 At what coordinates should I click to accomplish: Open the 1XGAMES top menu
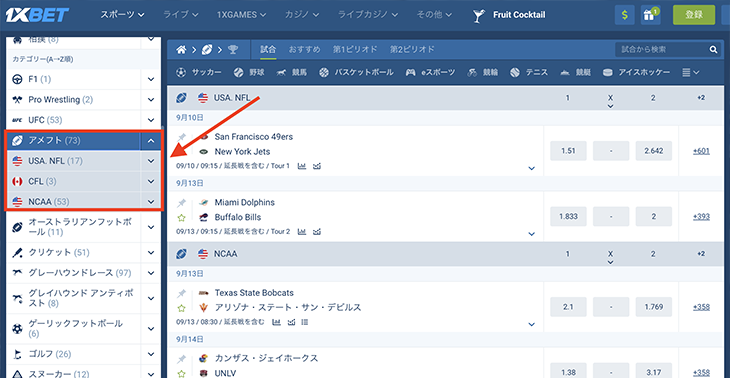(242, 14)
